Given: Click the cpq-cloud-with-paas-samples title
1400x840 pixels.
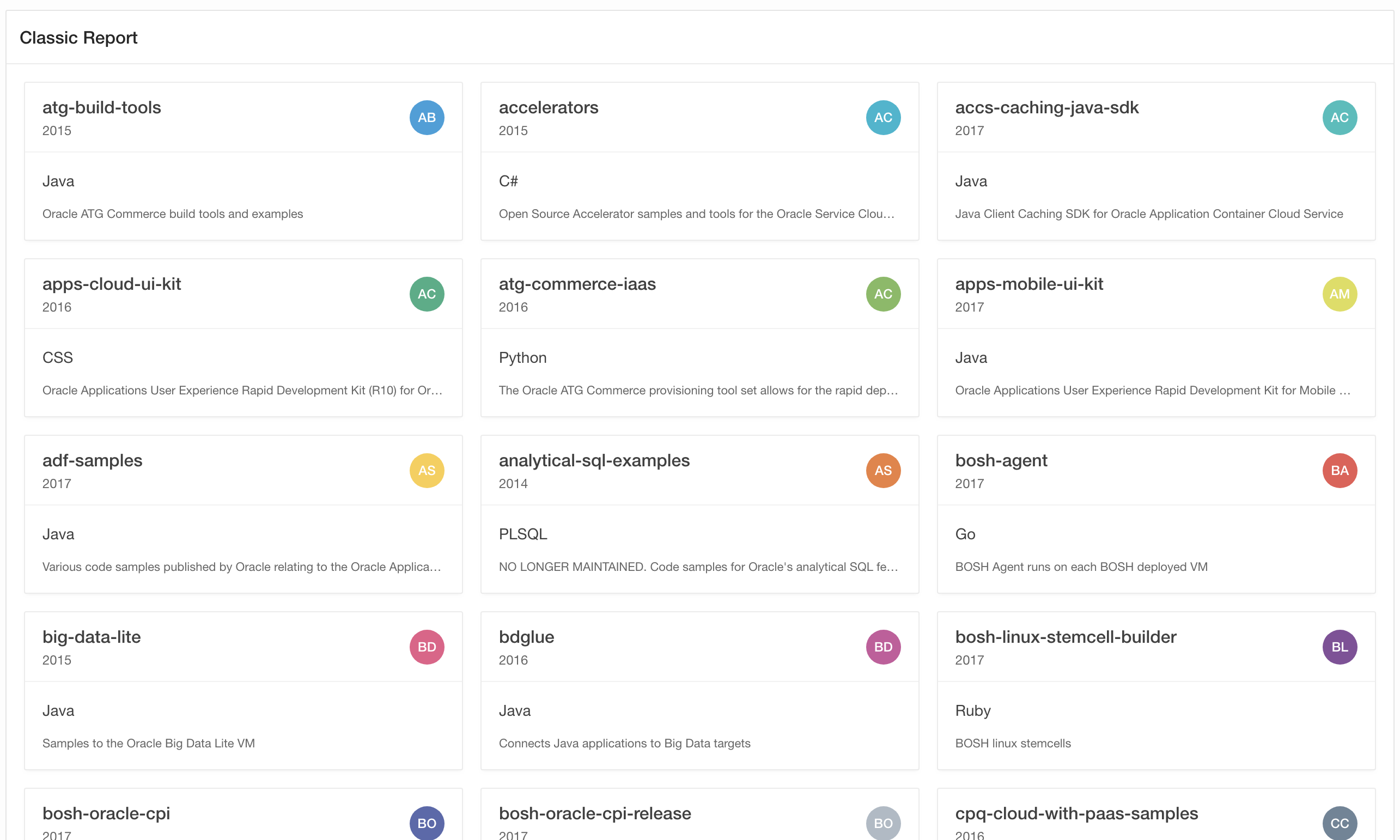Looking at the screenshot, I should [1076, 813].
